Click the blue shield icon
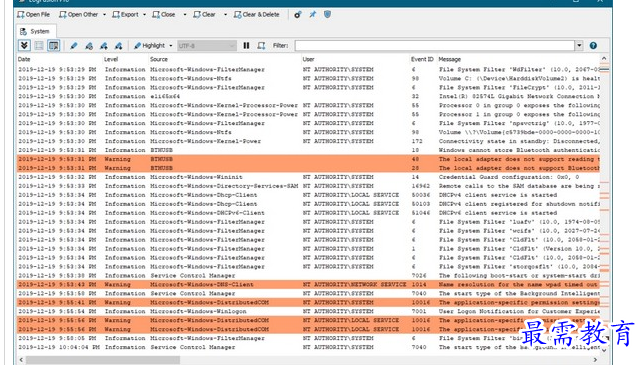The height and width of the screenshot is (365, 643). tap(327, 15)
